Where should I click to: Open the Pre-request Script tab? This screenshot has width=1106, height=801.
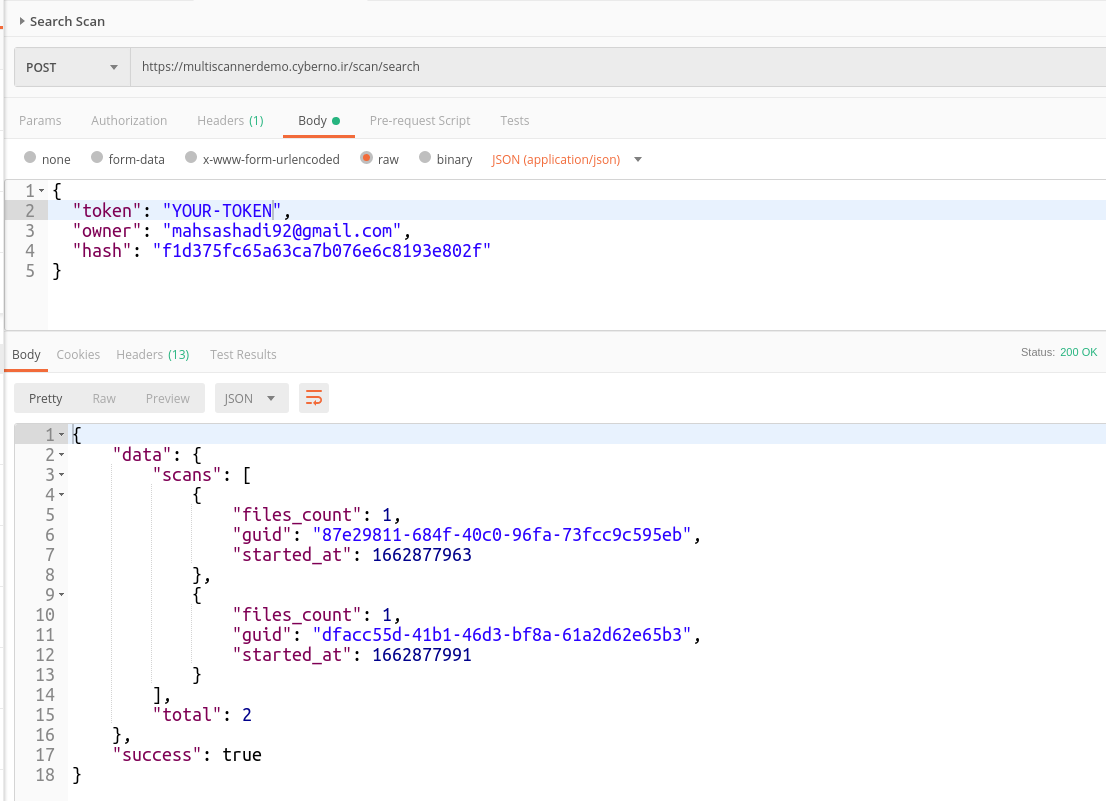coord(419,120)
